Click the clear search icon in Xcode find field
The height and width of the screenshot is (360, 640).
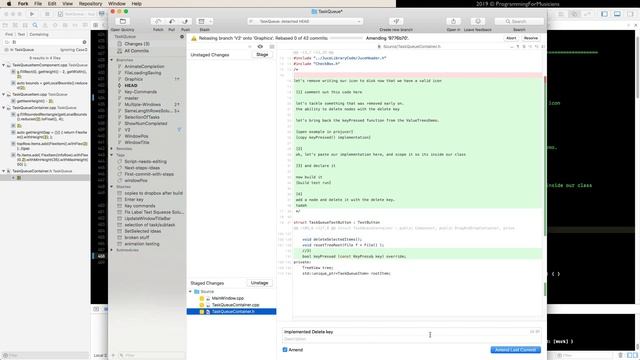click(x=84, y=42)
